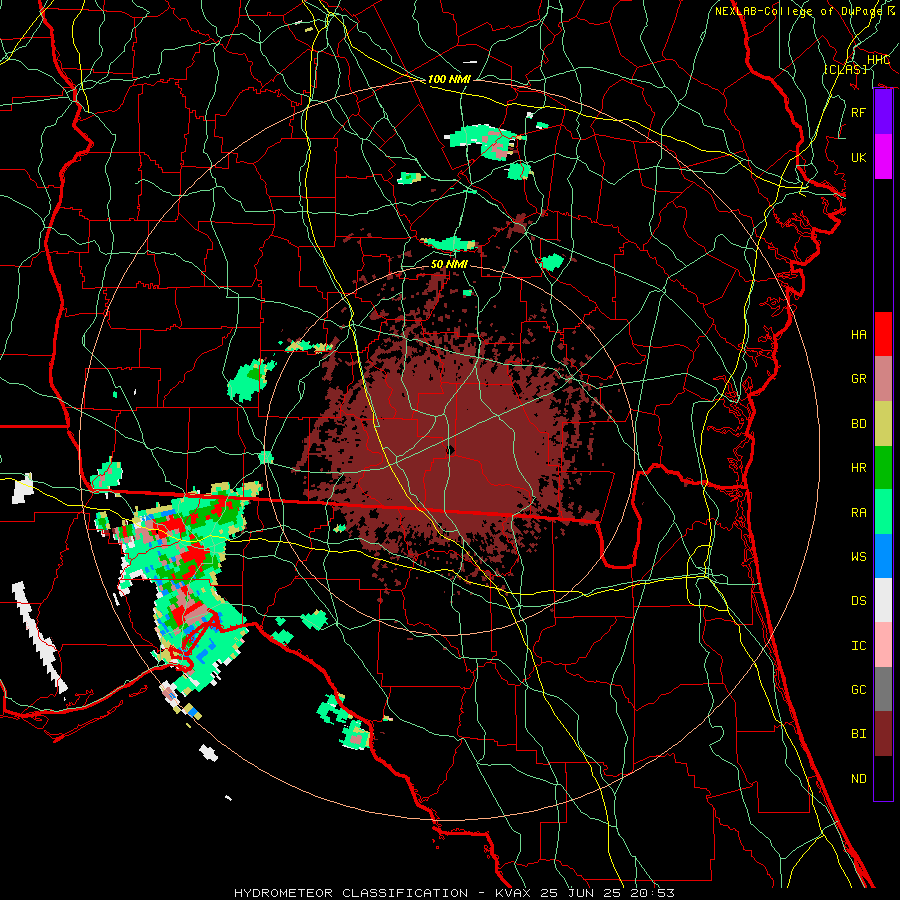Select the GC gray legend swatch
900x900 pixels.
pyautogui.click(x=883, y=689)
